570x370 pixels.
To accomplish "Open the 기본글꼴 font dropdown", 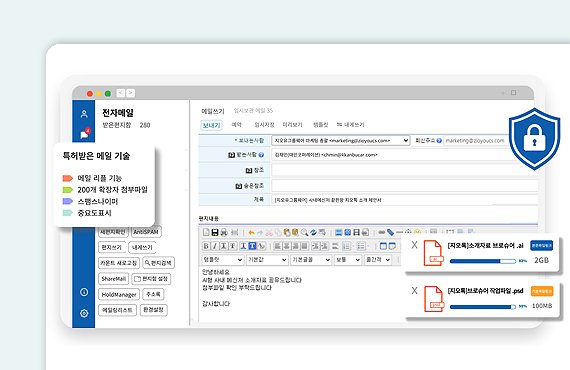I will coord(311,260).
